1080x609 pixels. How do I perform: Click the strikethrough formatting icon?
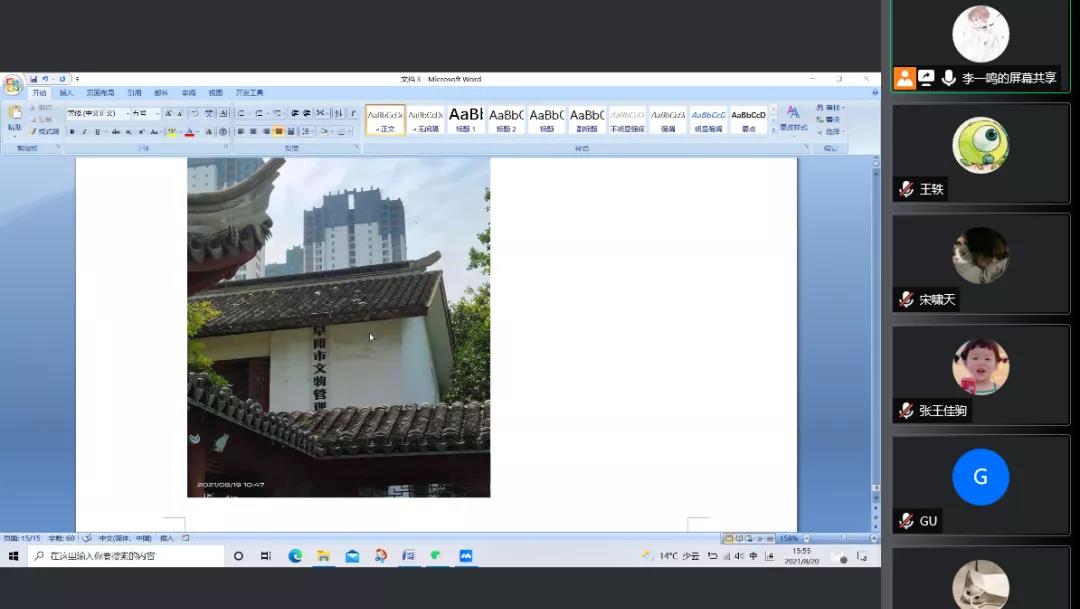pyautogui.click(x=116, y=132)
